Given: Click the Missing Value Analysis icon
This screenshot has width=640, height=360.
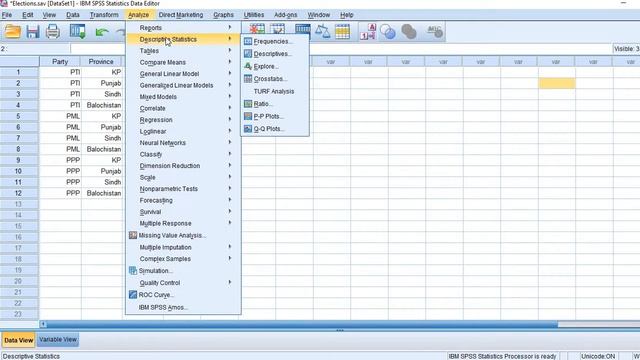Looking at the screenshot, I should click(x=133, y=235).
